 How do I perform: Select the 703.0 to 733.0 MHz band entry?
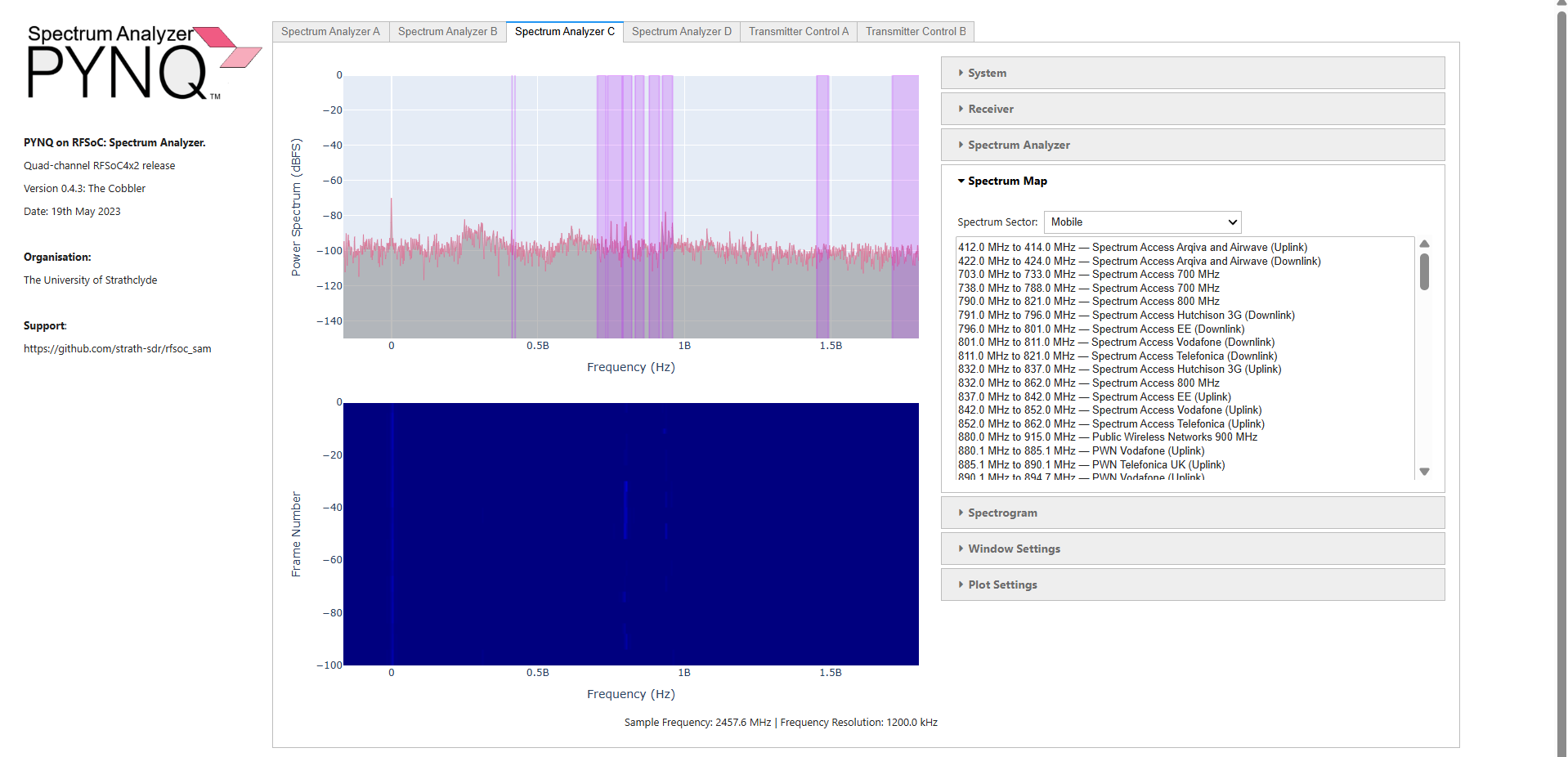tap(1088, 275)
